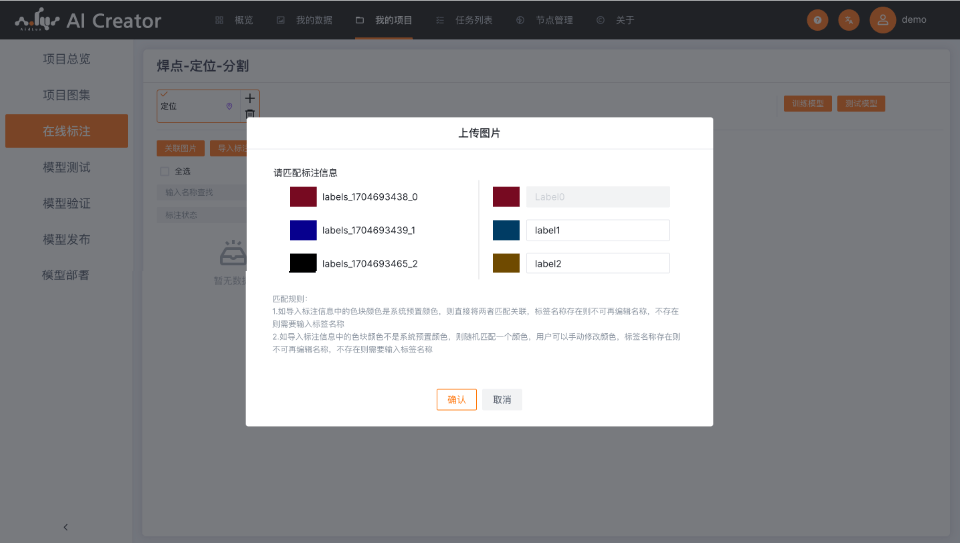This screenshot has width=960, height=543.
Task: Open the demo user avatar icon
Action: 882,20
